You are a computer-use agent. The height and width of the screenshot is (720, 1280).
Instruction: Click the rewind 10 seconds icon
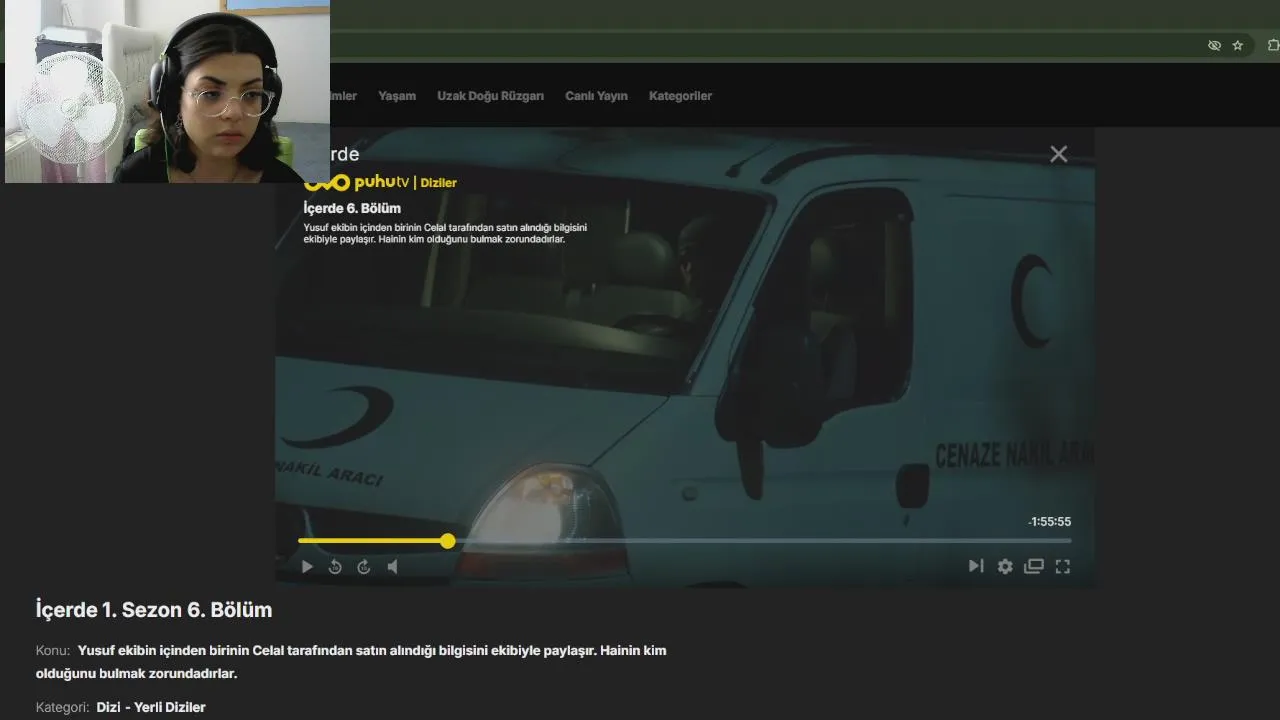coord(335,567)
